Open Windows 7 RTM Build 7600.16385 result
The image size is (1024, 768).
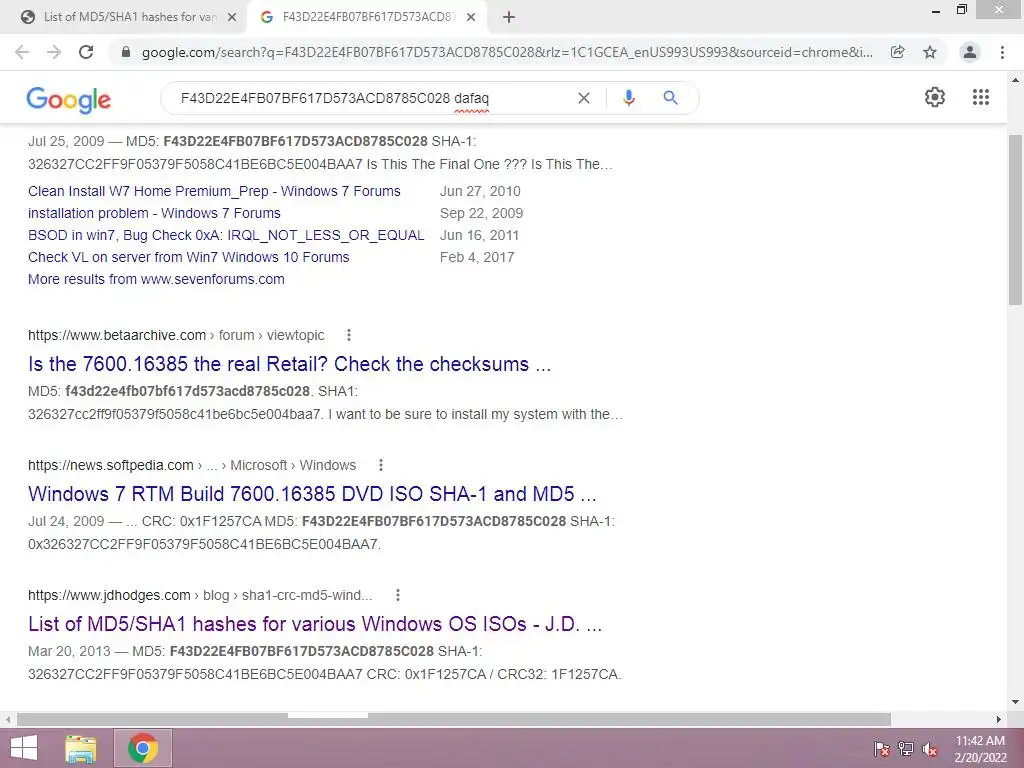click(x=312, y=494)
